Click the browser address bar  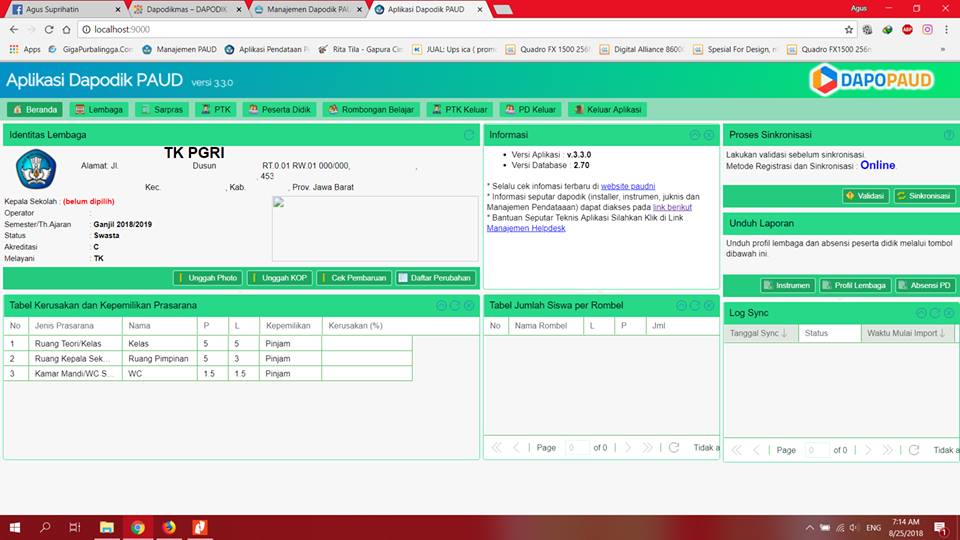(x=465, y=29)
